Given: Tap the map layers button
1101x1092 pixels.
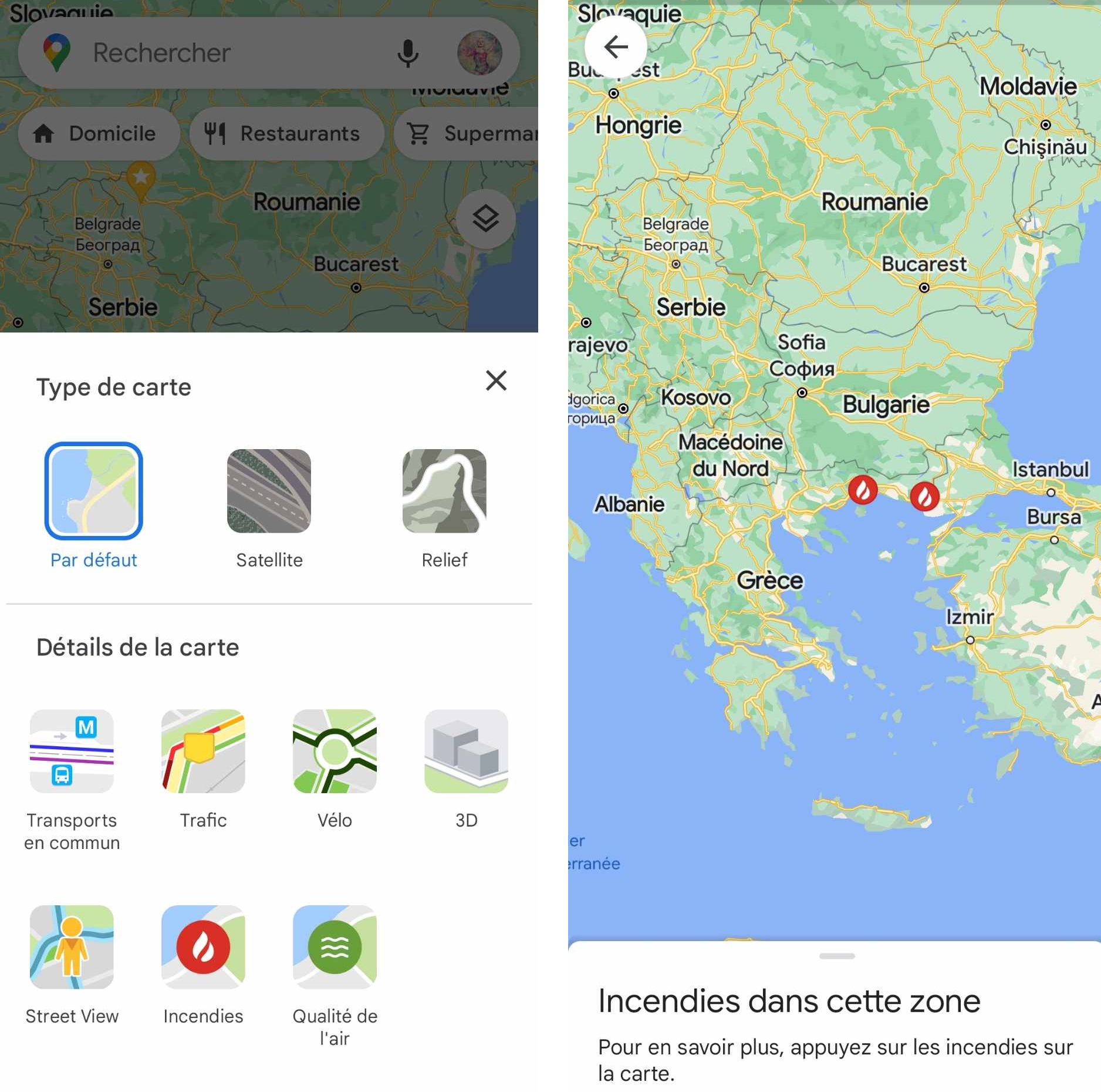Looking at the screenshot, I should click(486, 219).
